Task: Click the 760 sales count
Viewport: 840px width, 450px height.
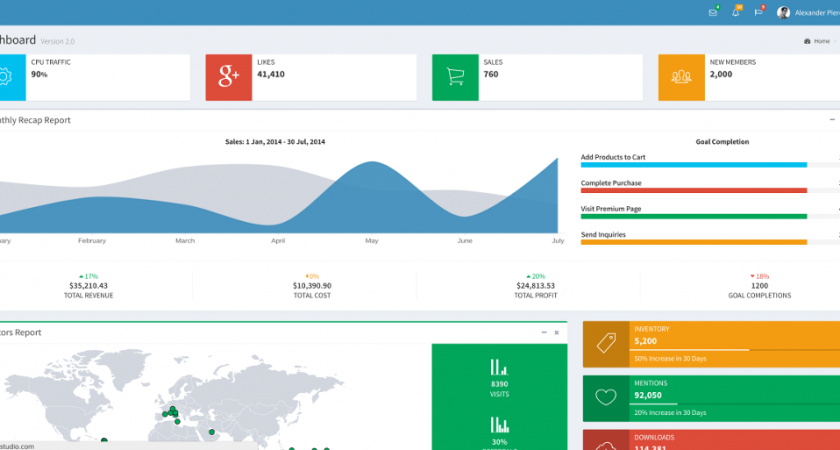Action: (491, 74)
